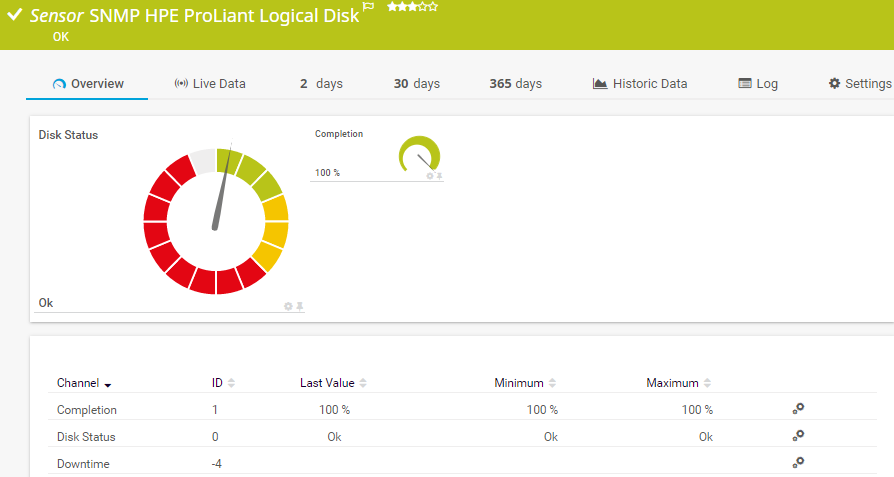
Task: Click the flag icon beside the sensor name
Action: 368,7
